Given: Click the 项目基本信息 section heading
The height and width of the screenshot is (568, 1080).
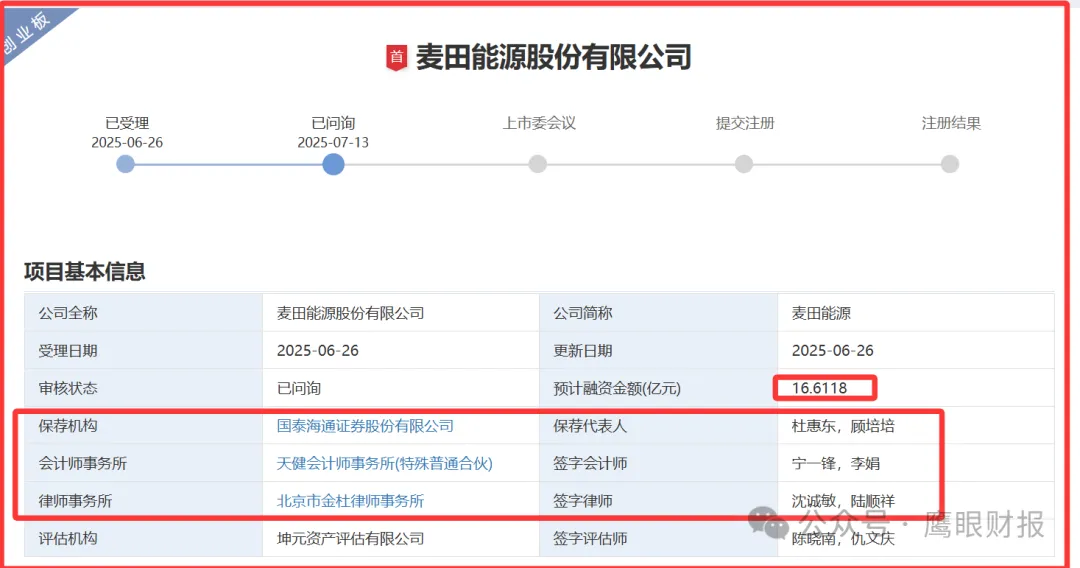Looking at the screenshot, I should click(x=85, y=271).
